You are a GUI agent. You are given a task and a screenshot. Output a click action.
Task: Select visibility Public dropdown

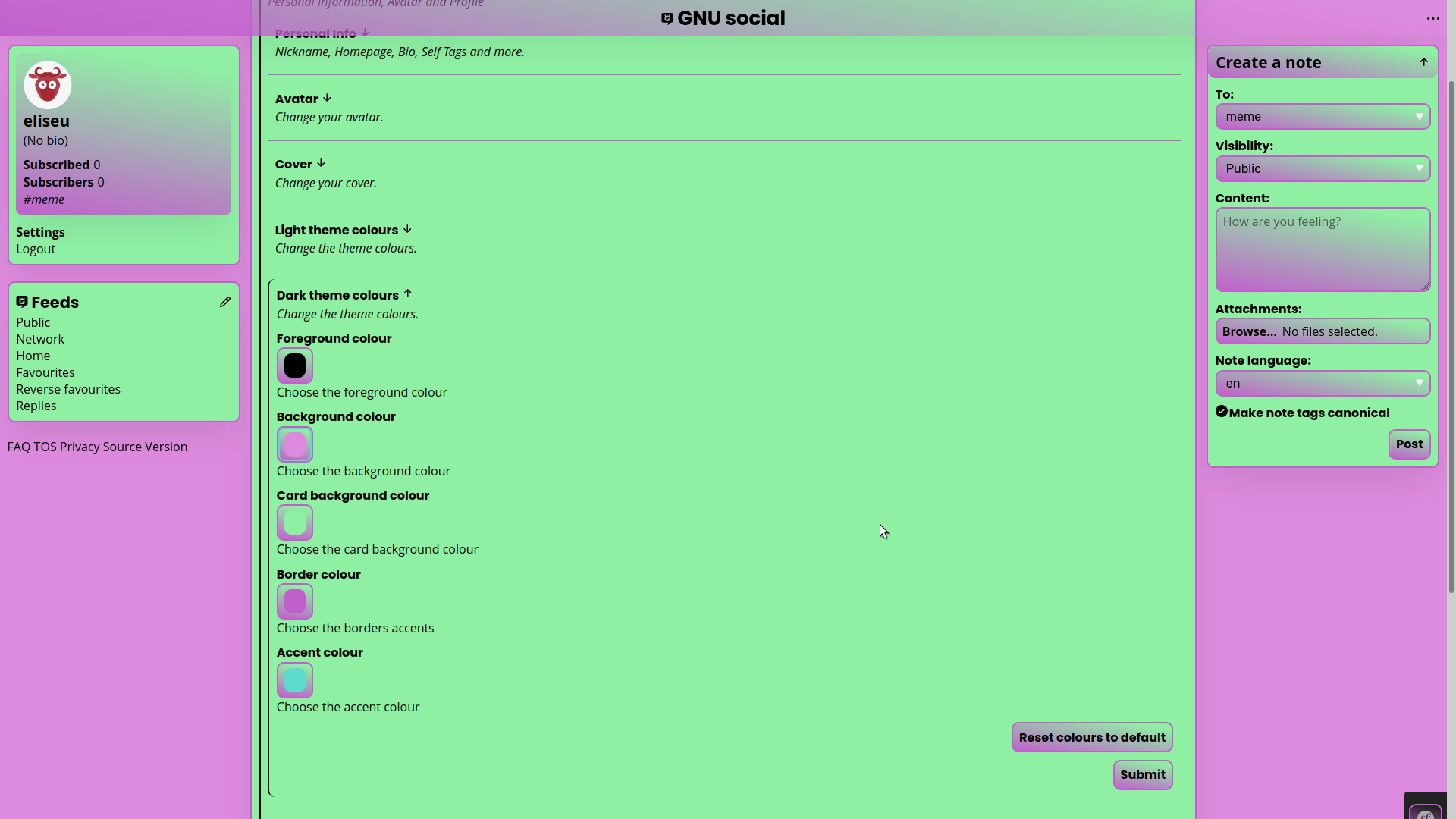(x=1322, y=168)
